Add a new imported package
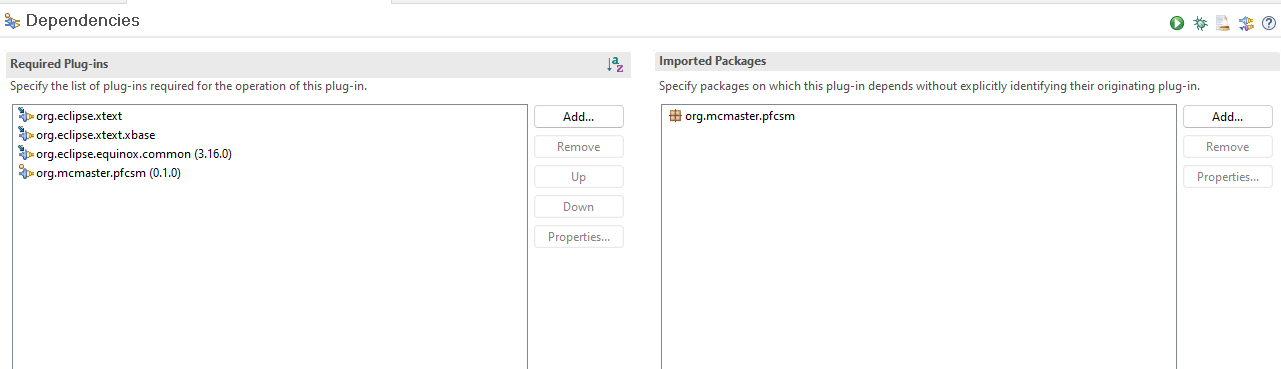Viewport: 1281px width, 369px height. pyautogui.click(x=1228, y=116)
